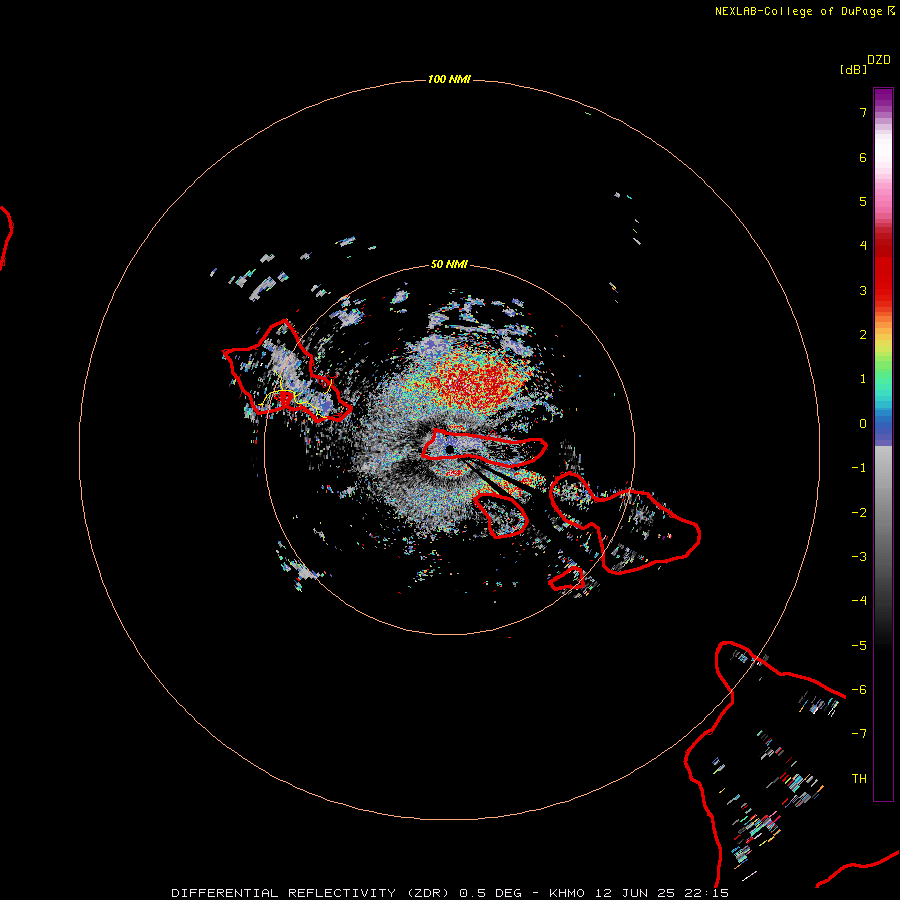Viewport: 900px width, 900px height.
Task: Click the 7 value on color scale
Action: click(x=863, y=112)
